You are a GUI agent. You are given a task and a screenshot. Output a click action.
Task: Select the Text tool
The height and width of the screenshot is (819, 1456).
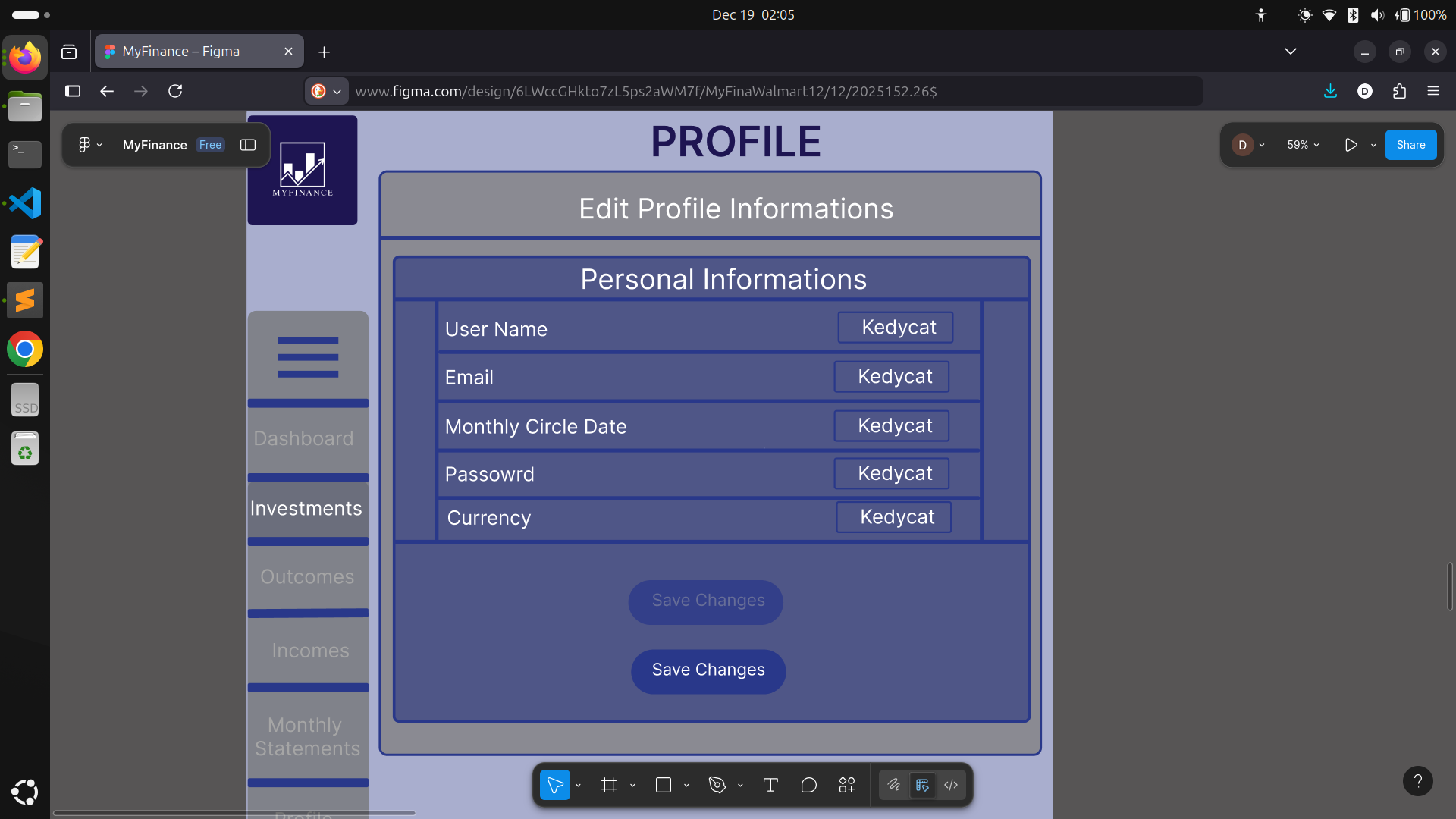pyautogui.click(x=770, y=785)
